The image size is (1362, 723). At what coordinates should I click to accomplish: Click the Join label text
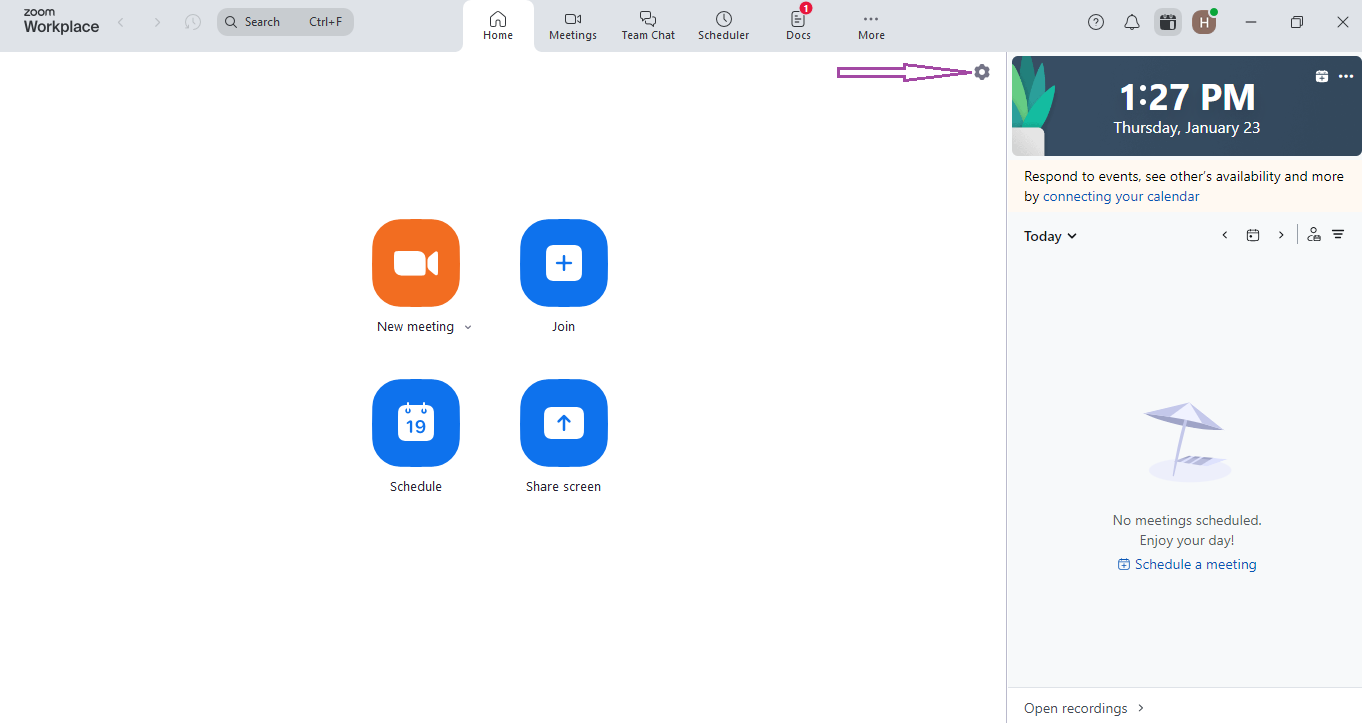coord(564,327)
